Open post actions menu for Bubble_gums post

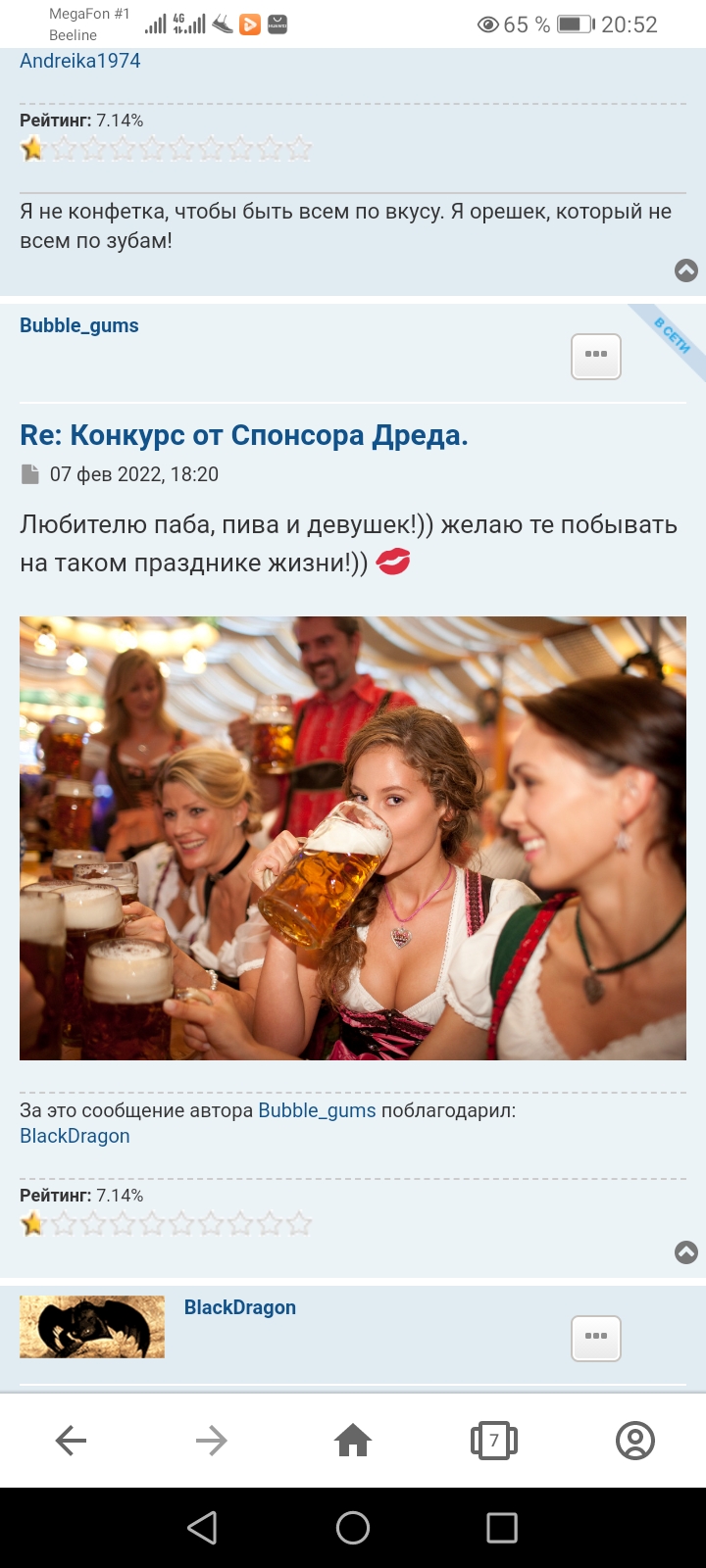(596, 356)
